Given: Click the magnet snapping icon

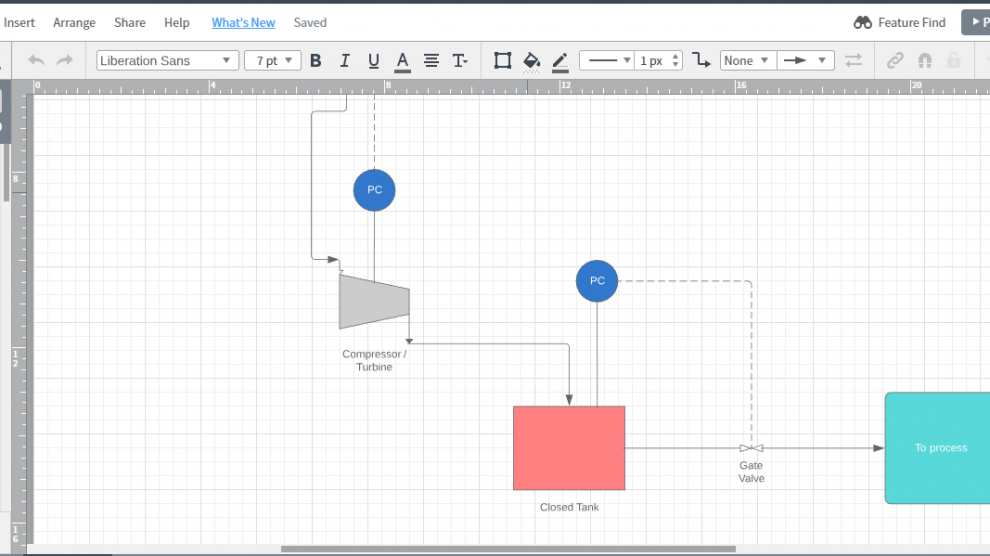Looking at the screenshot, I should click(x=925, y=61).
